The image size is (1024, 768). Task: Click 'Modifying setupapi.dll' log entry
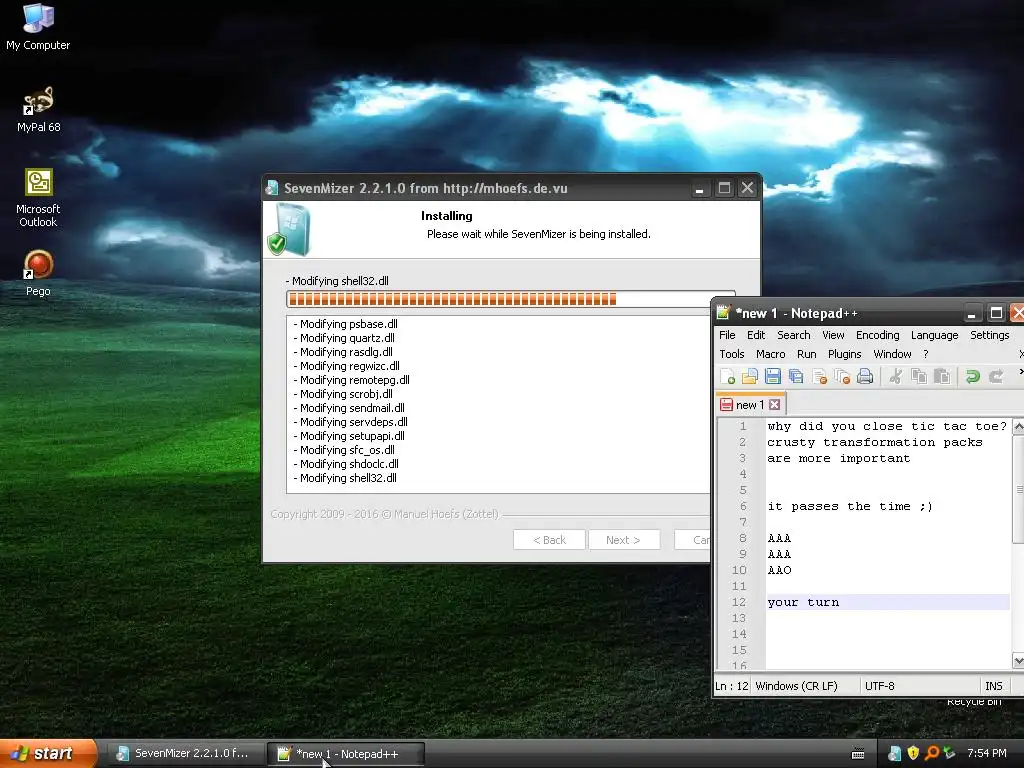349,436
